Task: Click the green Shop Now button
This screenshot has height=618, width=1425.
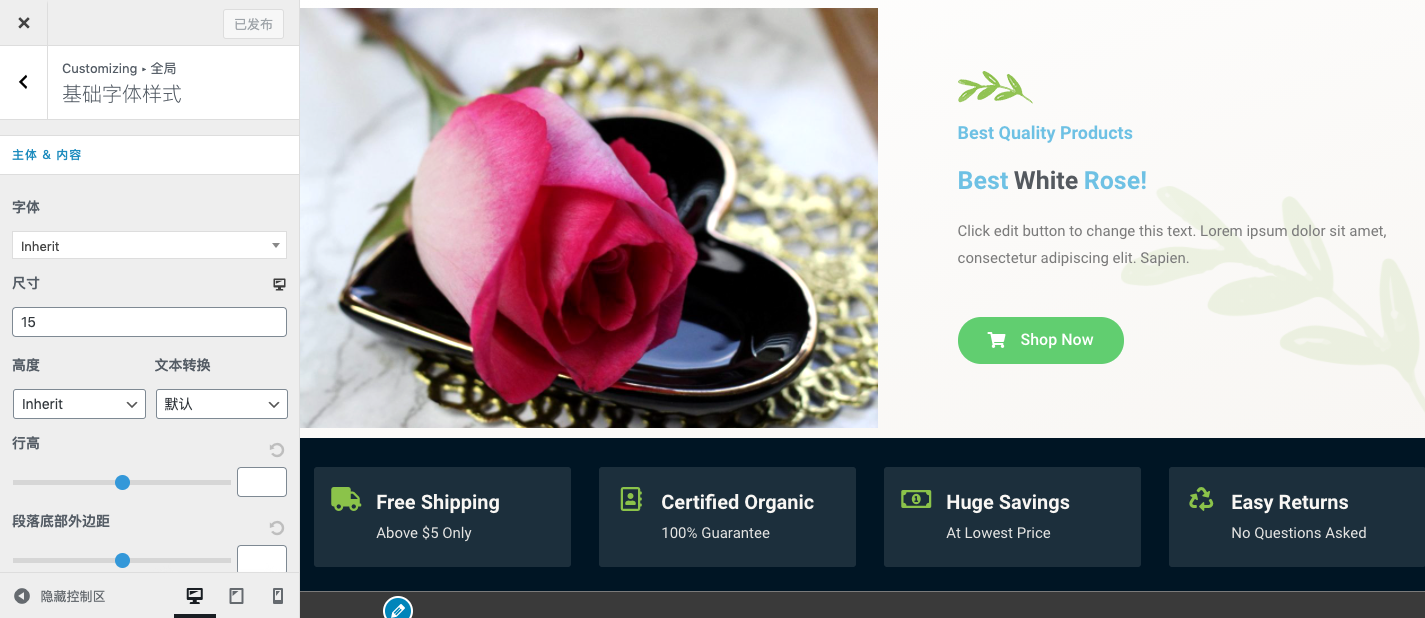Action: coord(1041,340)
